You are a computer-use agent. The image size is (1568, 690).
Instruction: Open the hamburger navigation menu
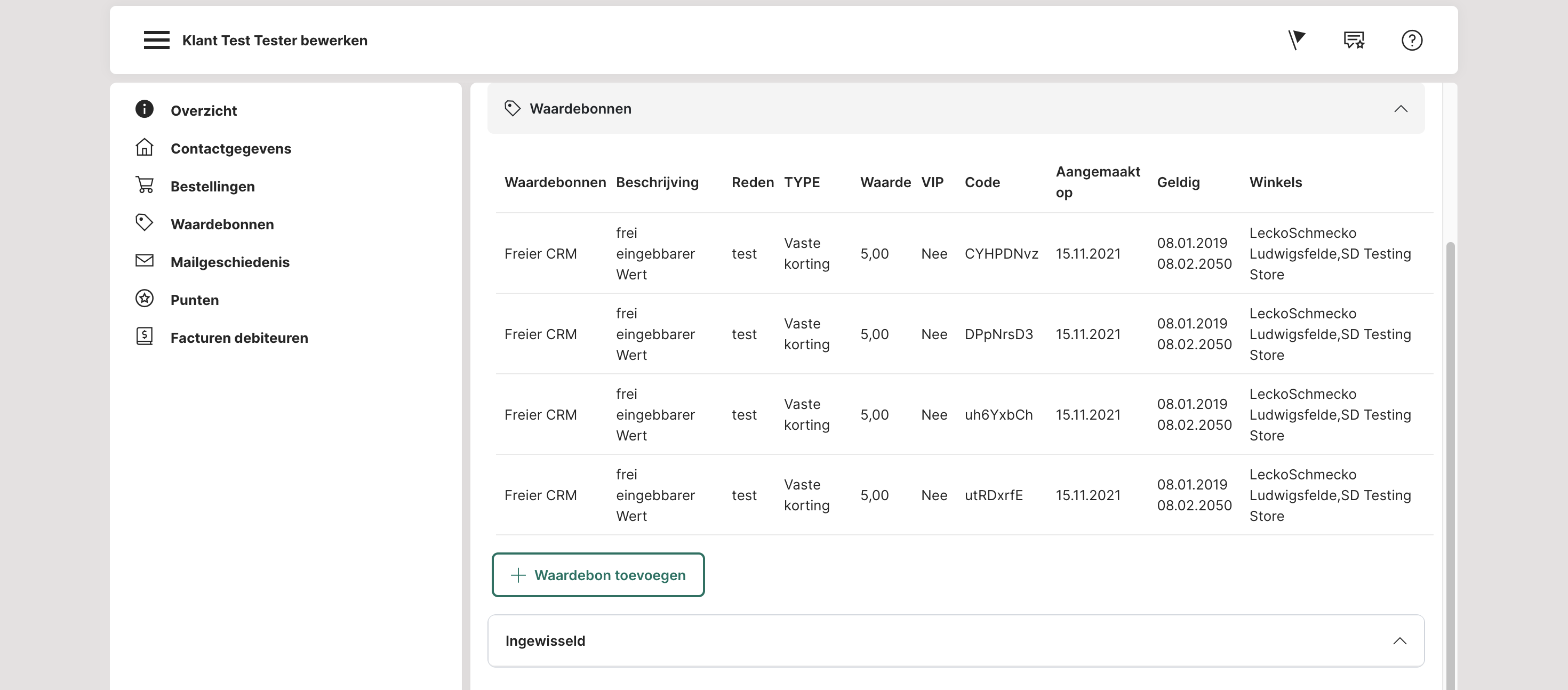156,40
